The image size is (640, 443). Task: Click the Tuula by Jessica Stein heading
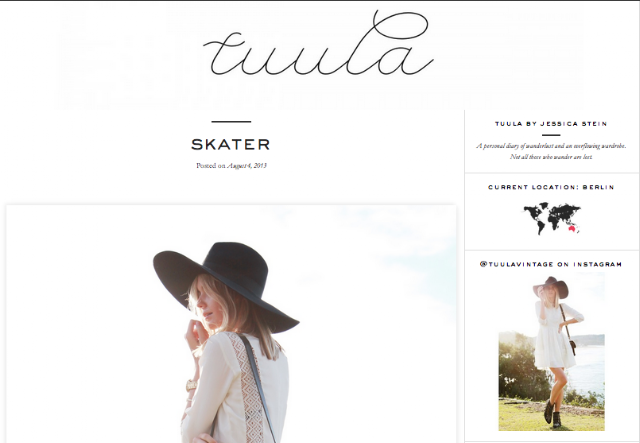click(x=551, y=124)
